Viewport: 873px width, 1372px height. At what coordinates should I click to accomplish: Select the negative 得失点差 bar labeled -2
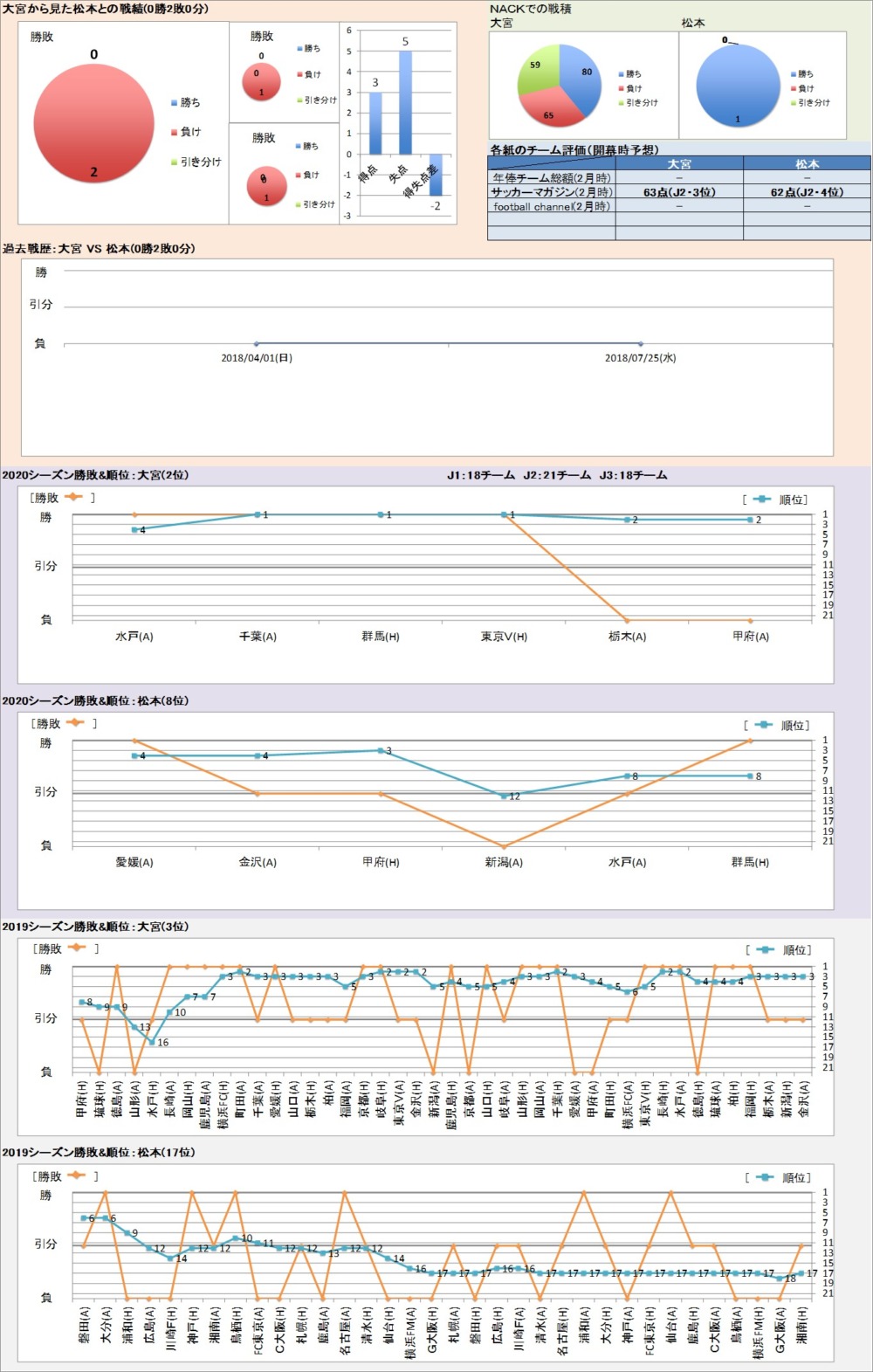(435, 175)
